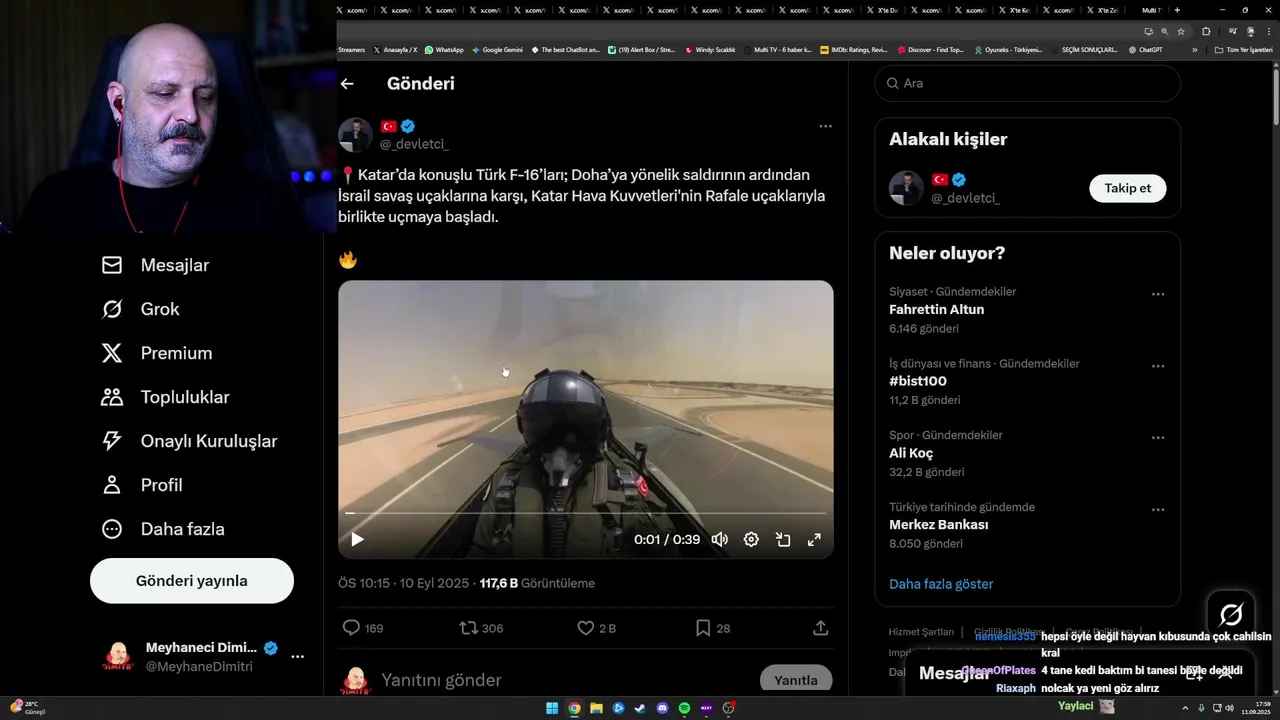The image size is (1280, 720).
Task: Open Onaylı Kuruluşlar in the sidebar
Action: click(189, 441)
